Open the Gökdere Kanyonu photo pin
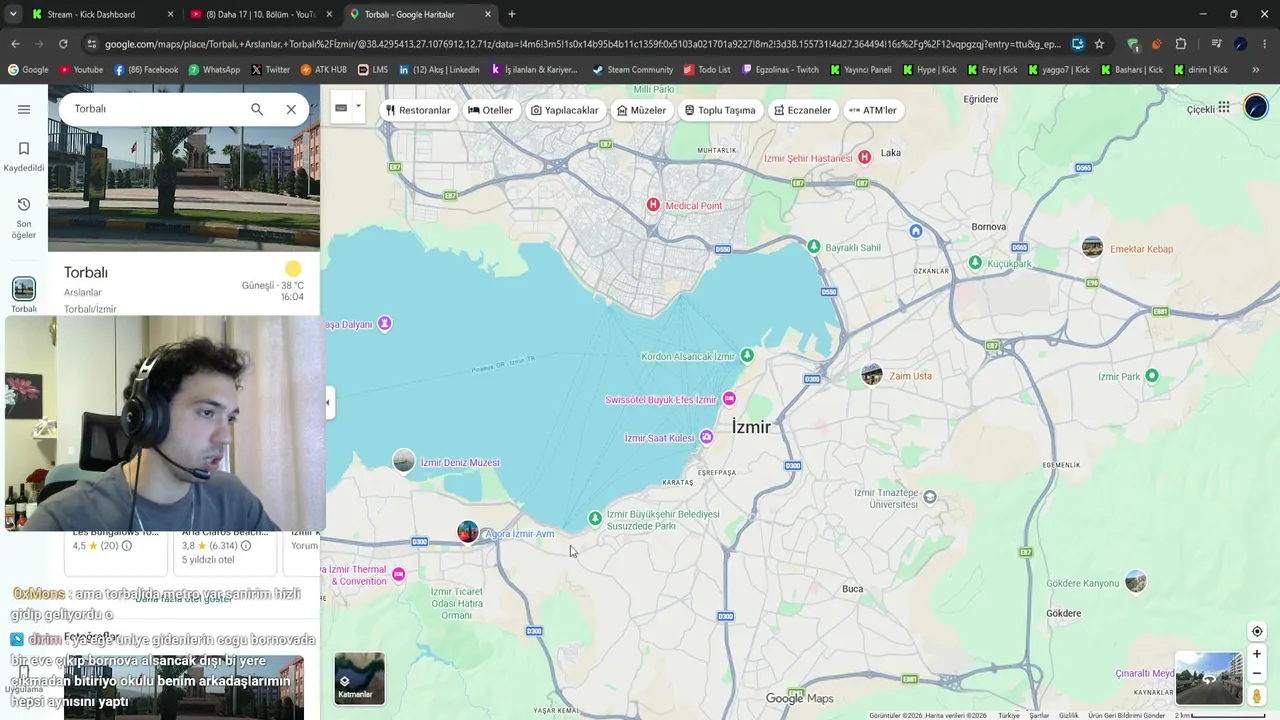 pos(1135,581)
